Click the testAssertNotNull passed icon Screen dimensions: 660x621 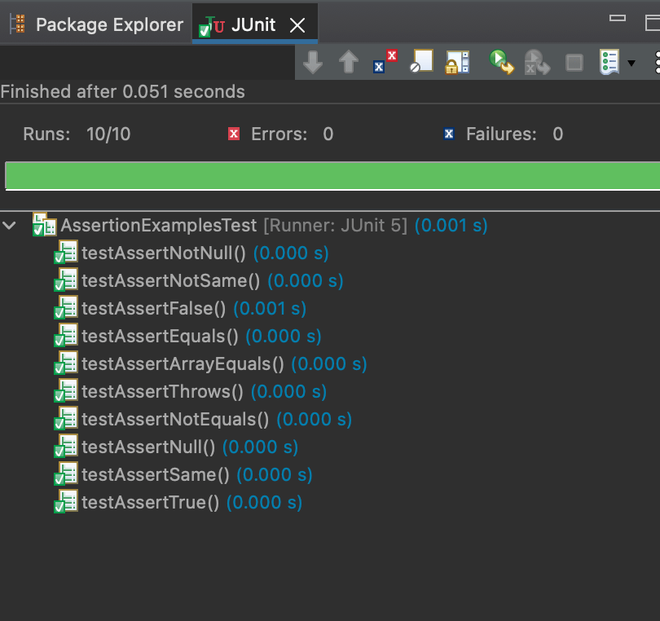click(x=66, y=252)
